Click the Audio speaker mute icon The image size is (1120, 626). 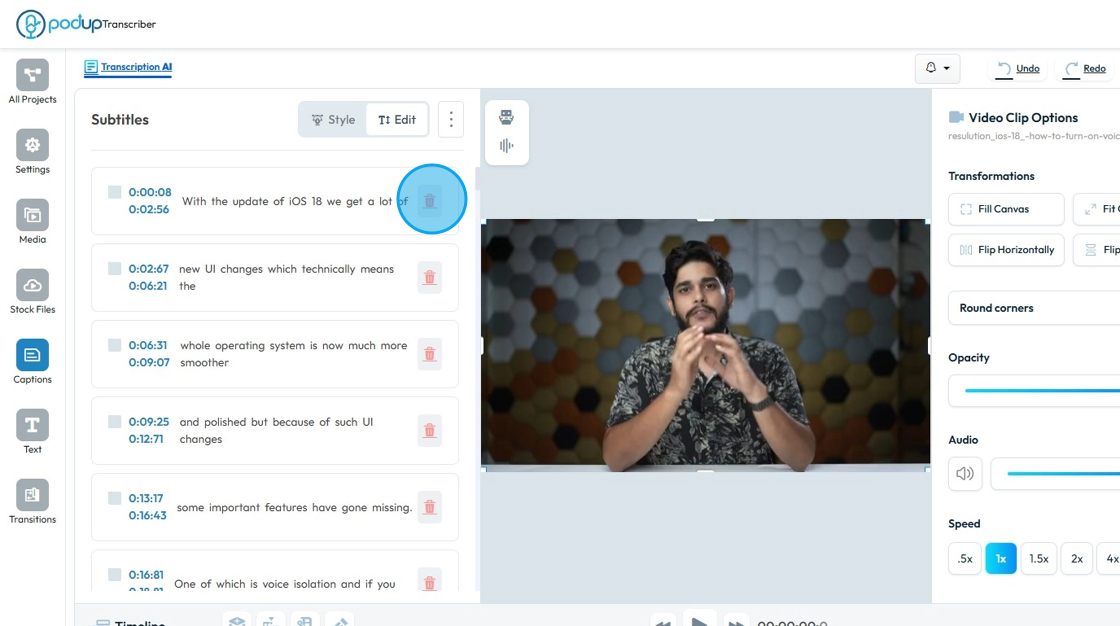tap(965, 473)
